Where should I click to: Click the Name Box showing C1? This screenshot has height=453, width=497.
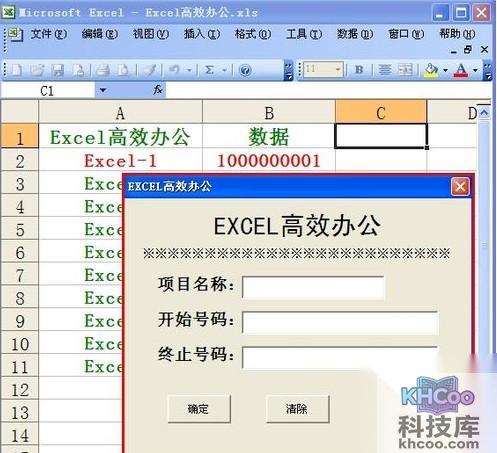[48, 91]
